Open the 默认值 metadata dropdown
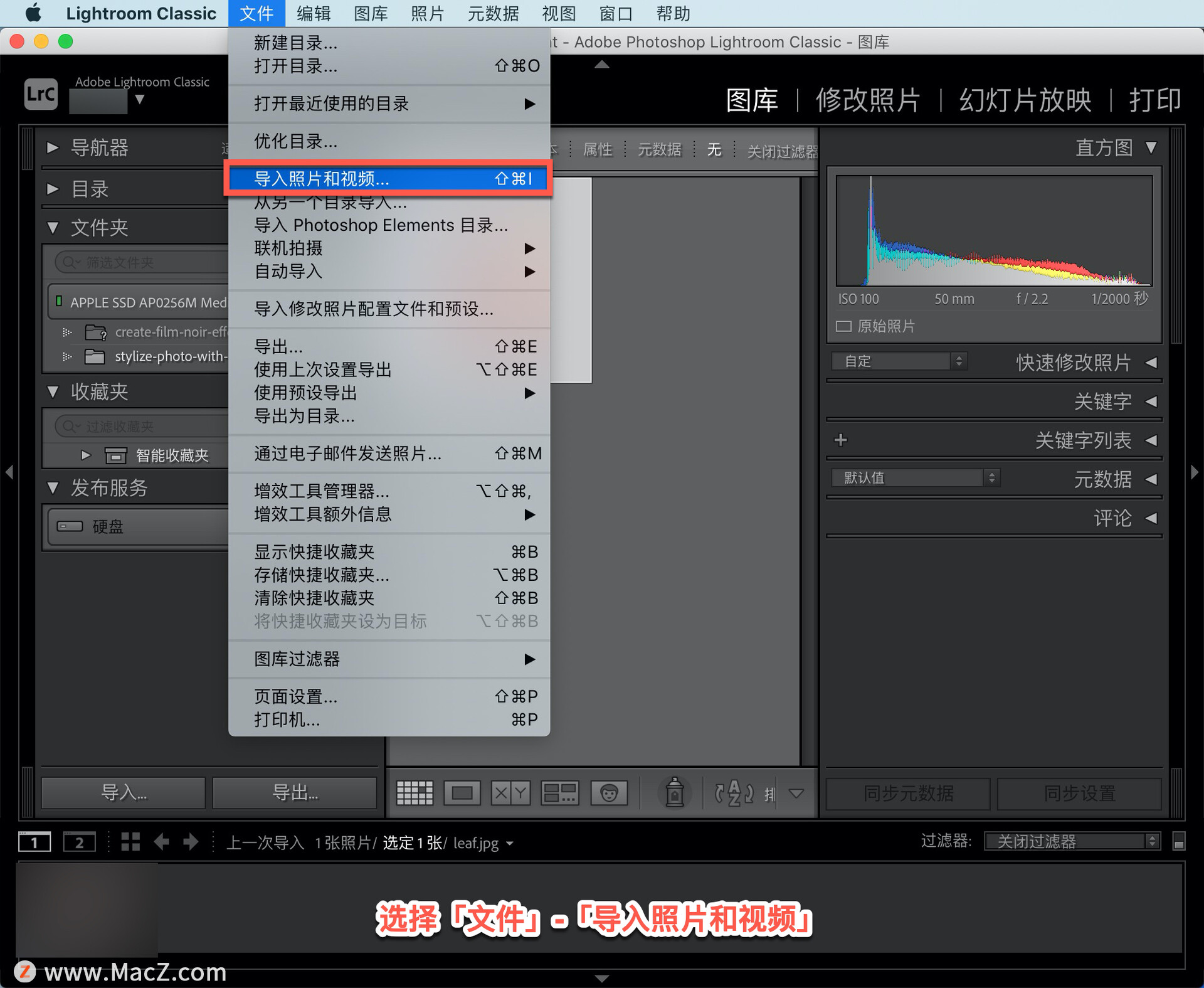The image size is (1204, 988). click(916, 478)
